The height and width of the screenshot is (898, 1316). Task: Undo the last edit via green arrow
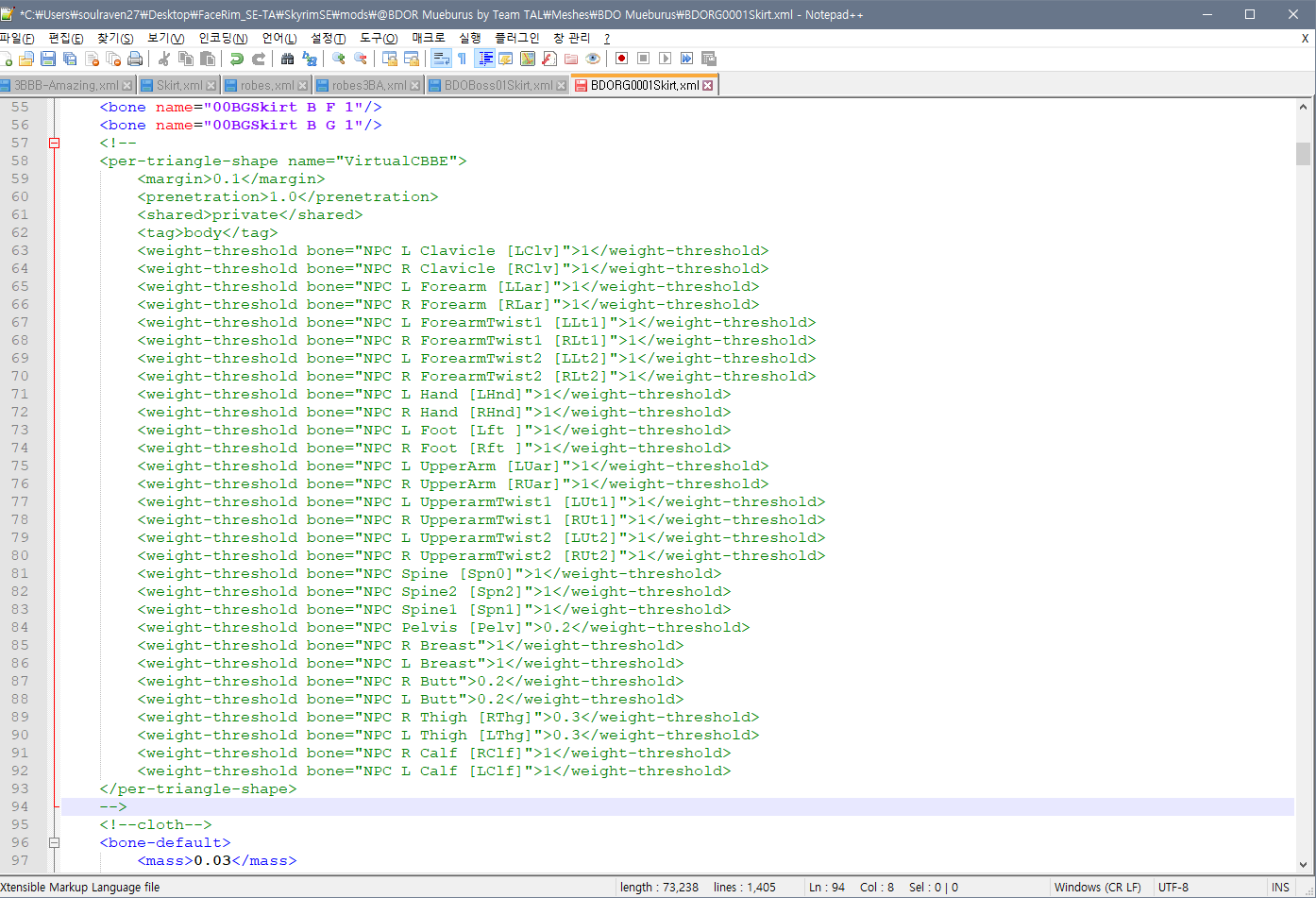[x=237, y=59]
